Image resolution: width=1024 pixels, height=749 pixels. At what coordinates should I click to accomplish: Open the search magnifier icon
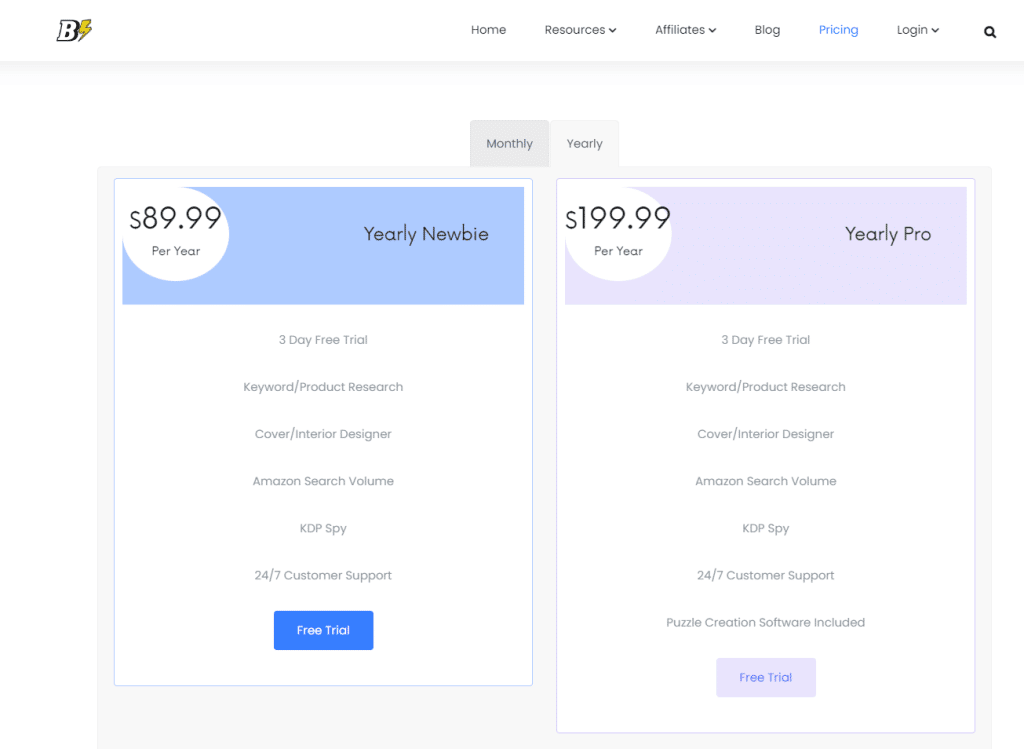click(989, 31)
